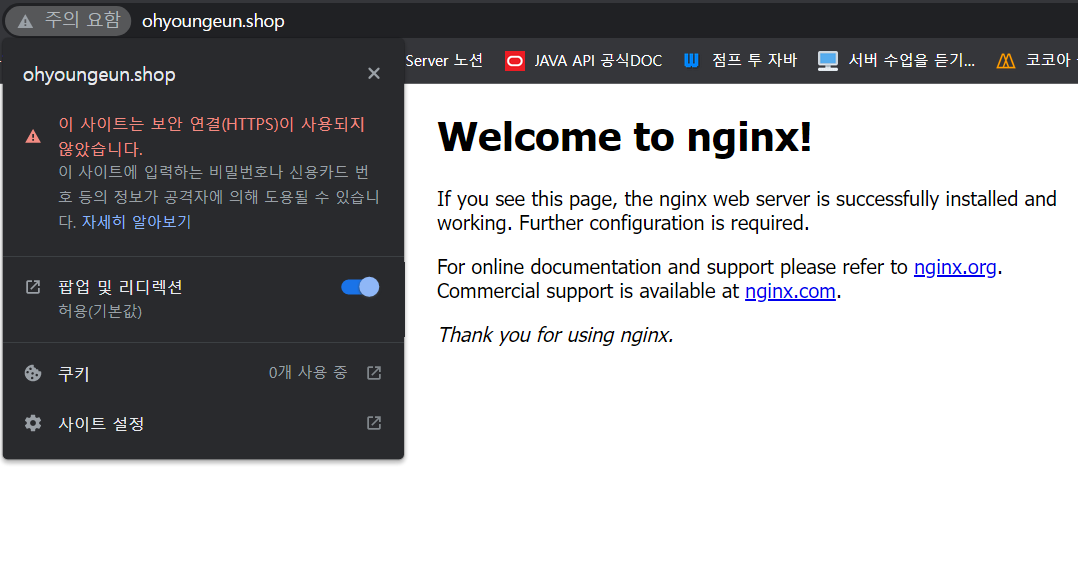Follow the nginx.com link

click(791, 291)
